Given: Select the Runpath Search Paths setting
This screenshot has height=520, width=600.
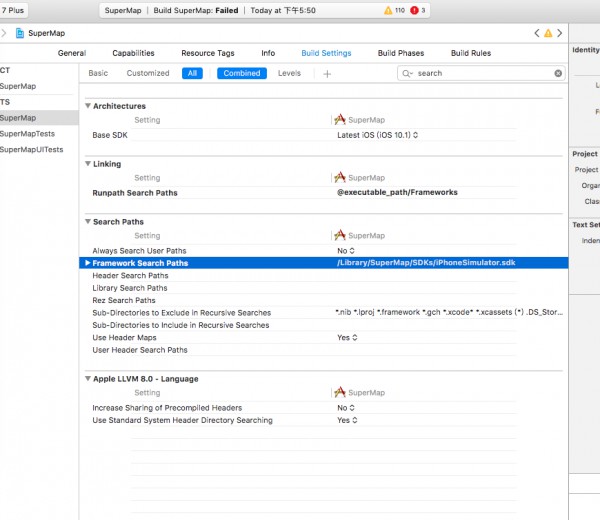Looking at the screenshot, I should click(135, 193).
